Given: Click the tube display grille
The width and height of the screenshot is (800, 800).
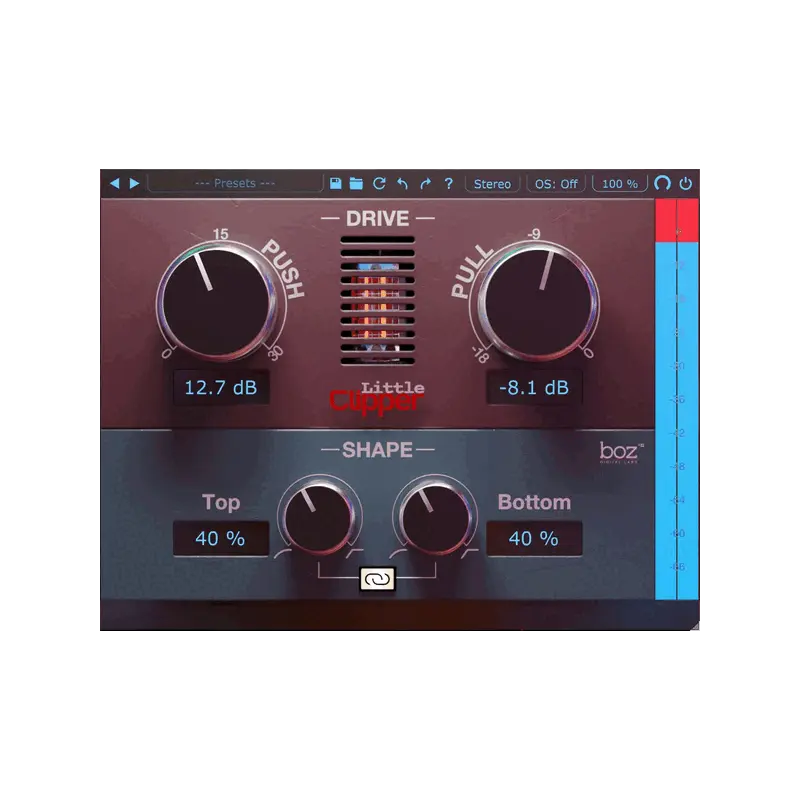Looking at the screenshot, I should [378, 301].
